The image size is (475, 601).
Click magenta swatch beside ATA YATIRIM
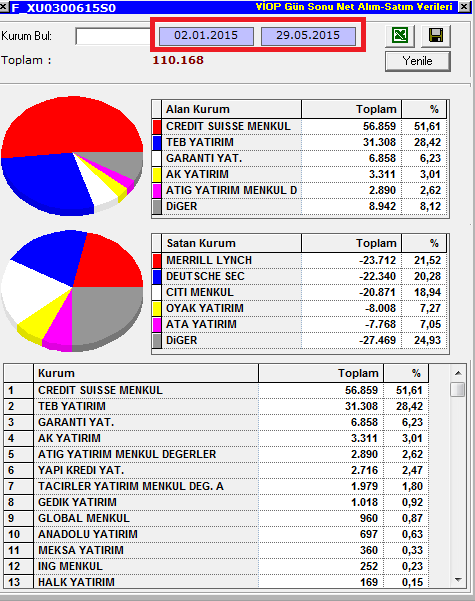(x=157, y=325)
